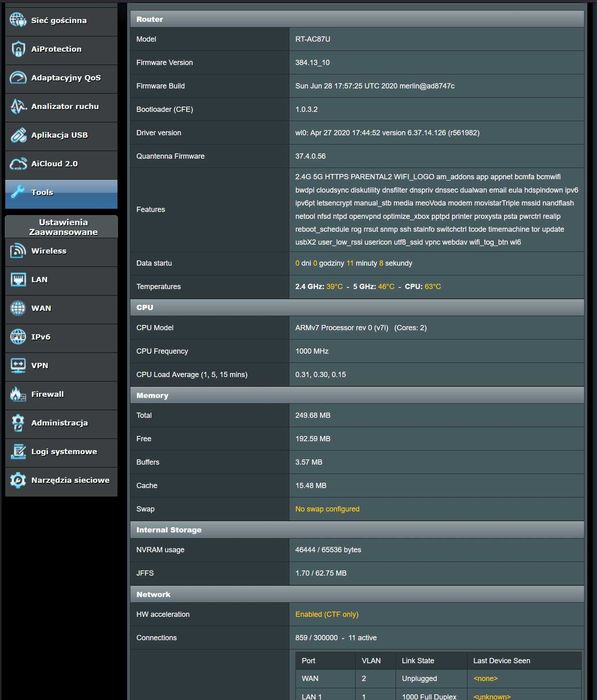
Task: Click the RT-AC87U model value
Action: tap(313, 39)
